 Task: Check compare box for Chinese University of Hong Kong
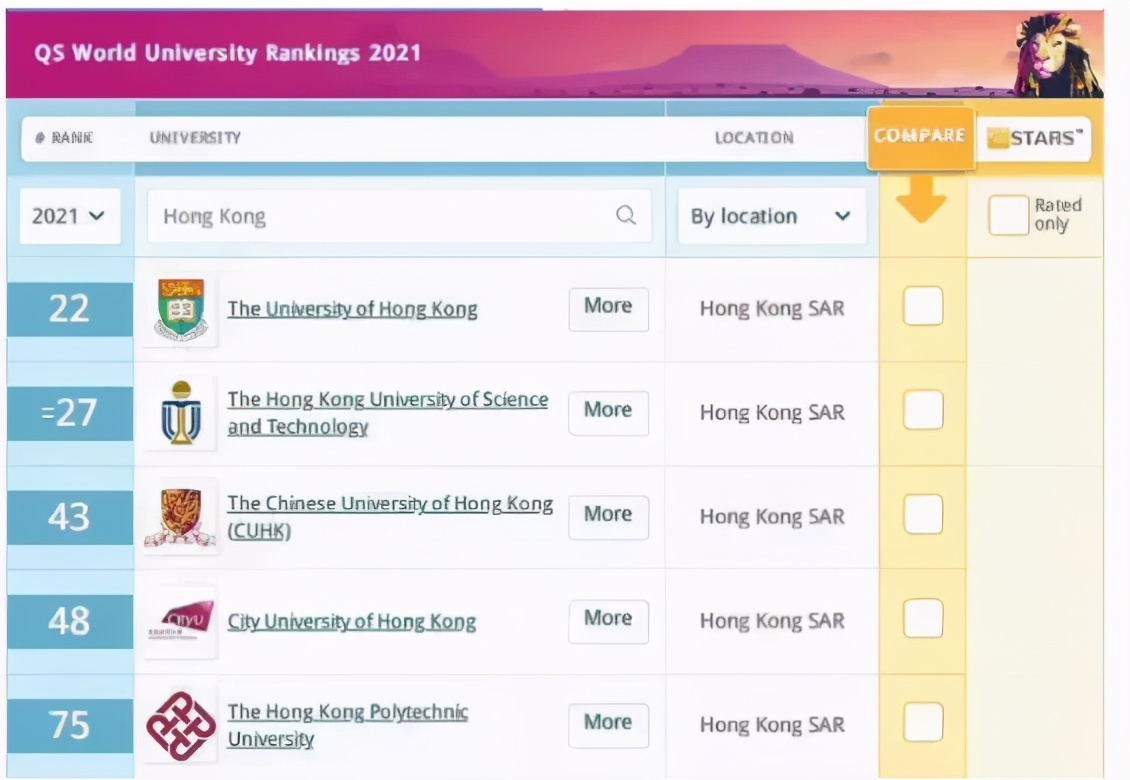[x=923, y=514]
